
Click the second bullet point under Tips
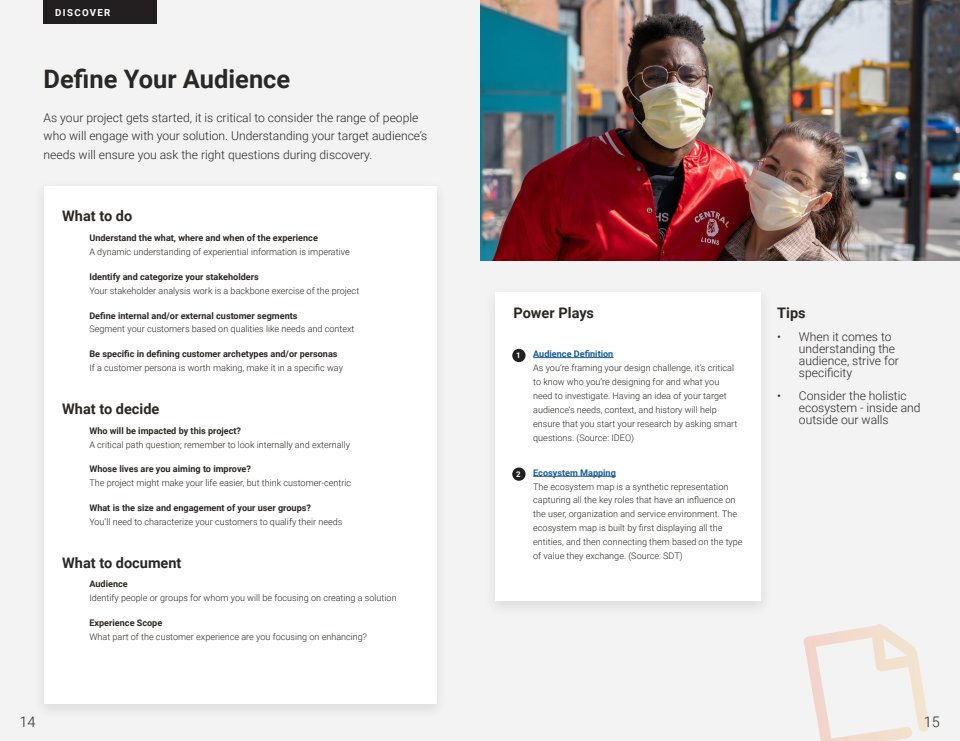779,396
